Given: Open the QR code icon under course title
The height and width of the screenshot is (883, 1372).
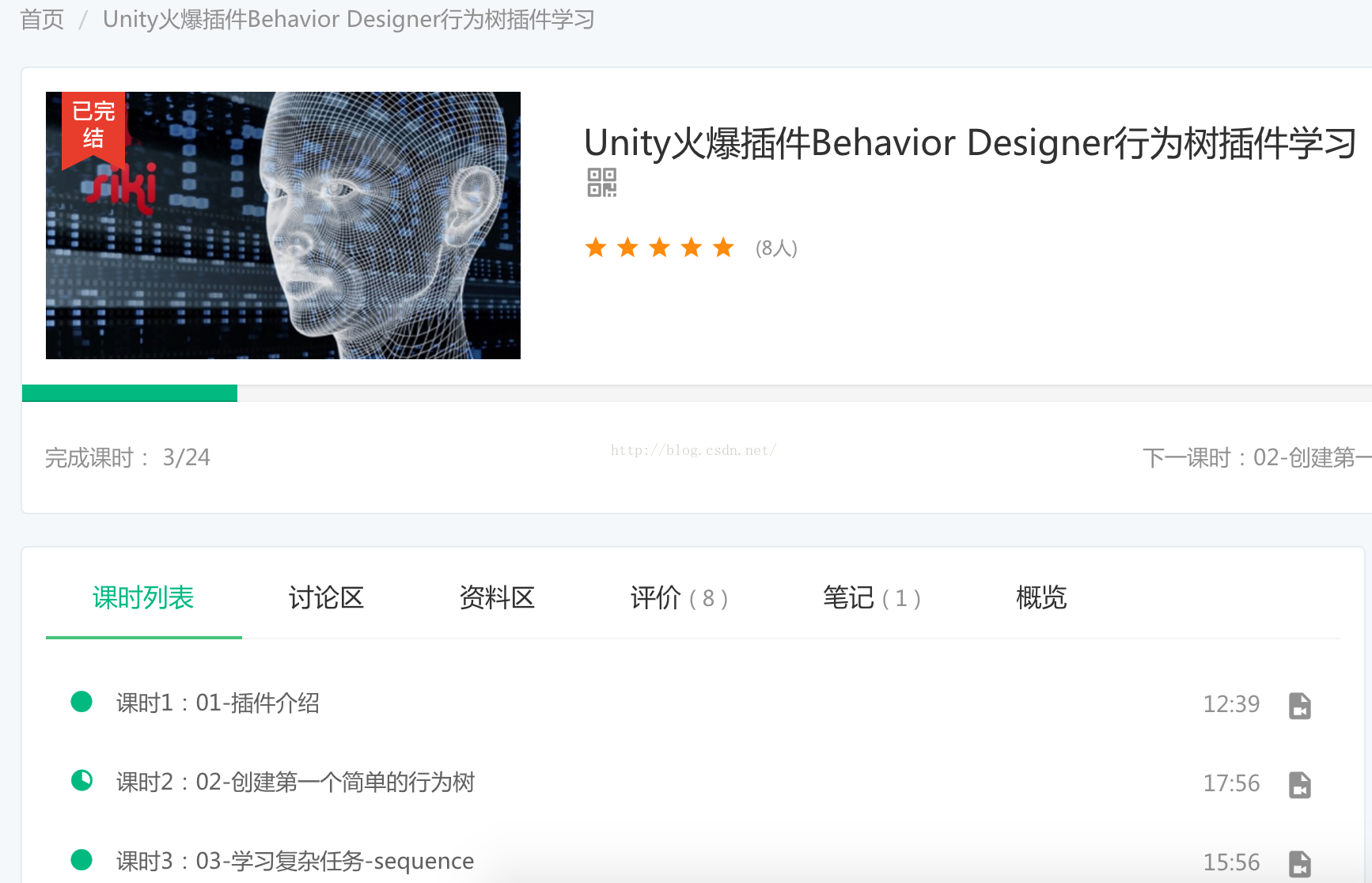Looking at the screenshot, I should coord(601,183).
